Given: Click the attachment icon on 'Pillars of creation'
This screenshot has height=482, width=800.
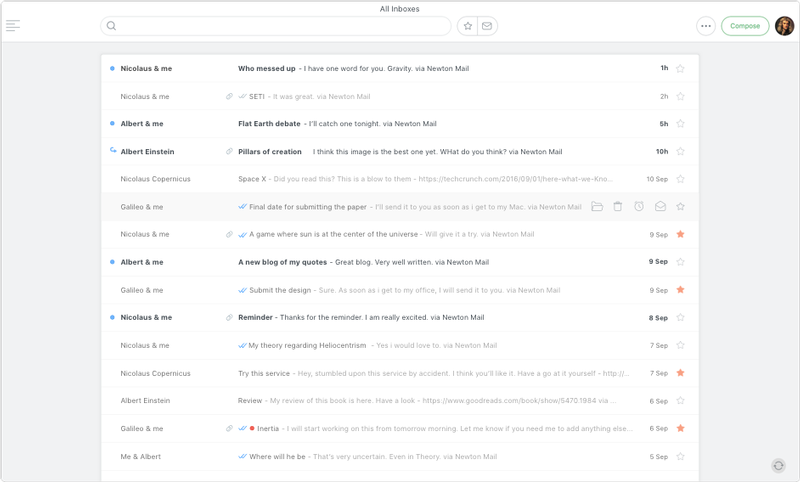Looking at the screenshot, I should (x=229, y=152).
